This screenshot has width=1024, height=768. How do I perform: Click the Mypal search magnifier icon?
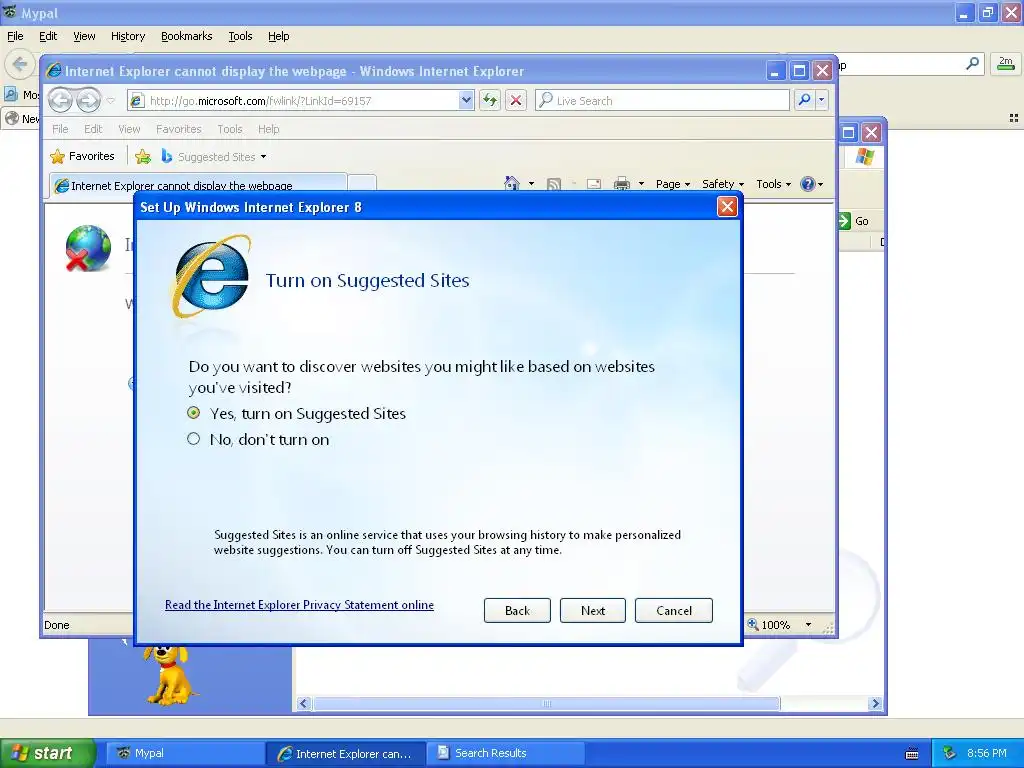click(x=972, y=63)
